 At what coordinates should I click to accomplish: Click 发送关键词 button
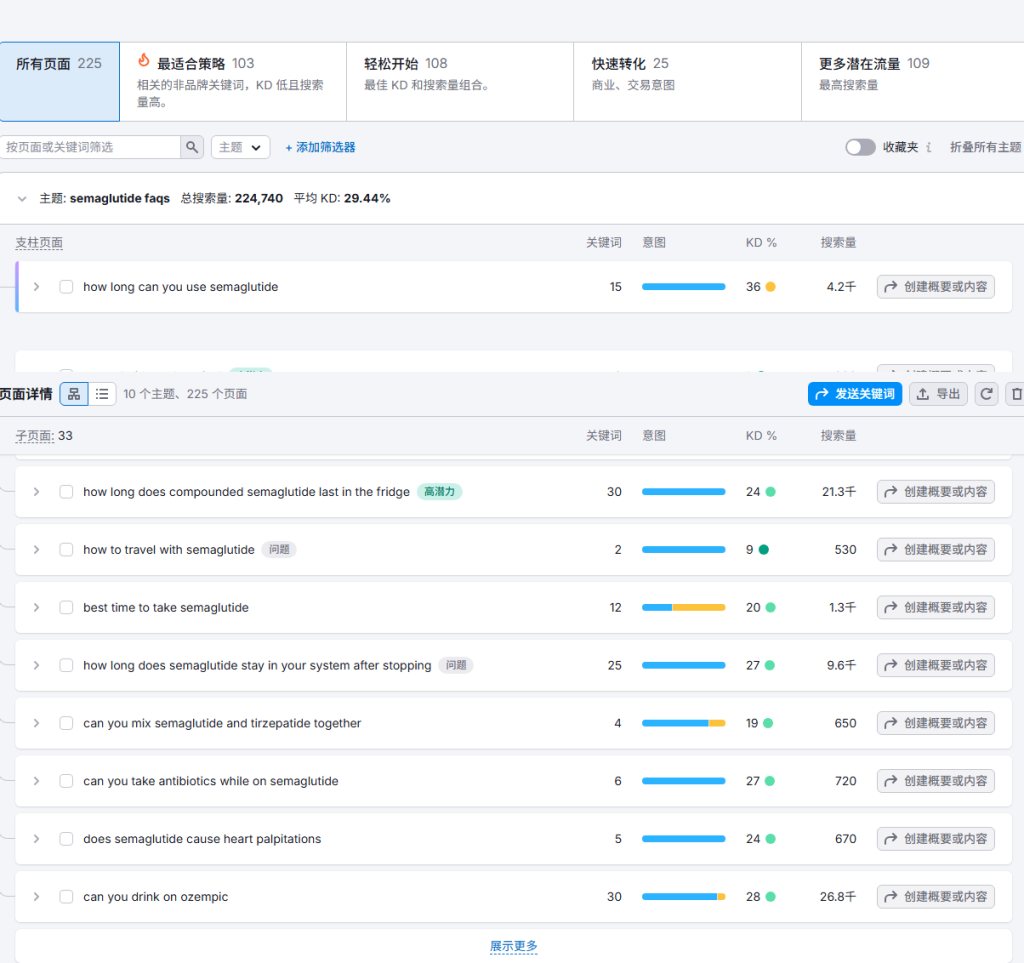pyautogui.click(x=855, y=394)
